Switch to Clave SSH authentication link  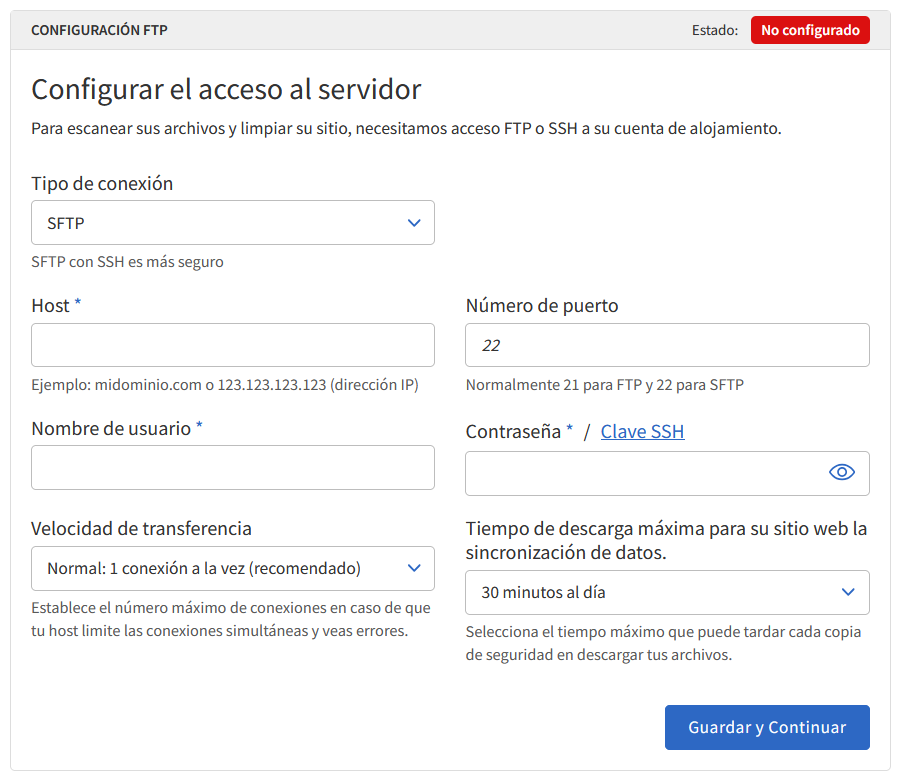pyautogui.click(x=642, y=432)
